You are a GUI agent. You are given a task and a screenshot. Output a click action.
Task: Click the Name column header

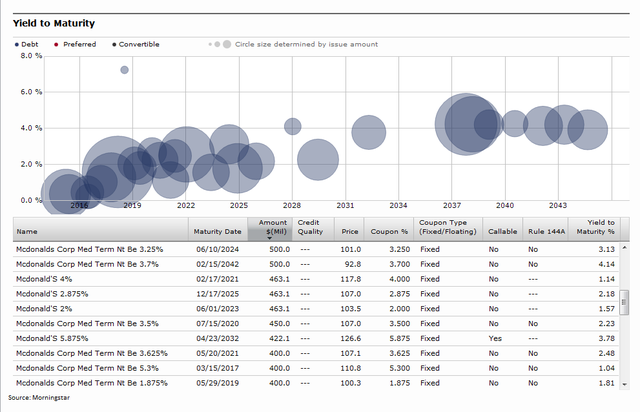pyautogui.click(x=26, y=232)
